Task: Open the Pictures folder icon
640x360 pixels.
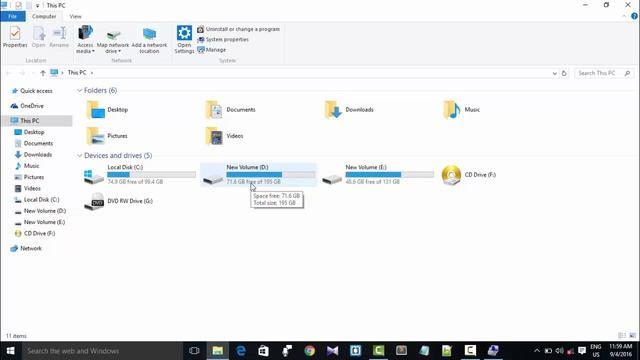Action: coord(96,136)
